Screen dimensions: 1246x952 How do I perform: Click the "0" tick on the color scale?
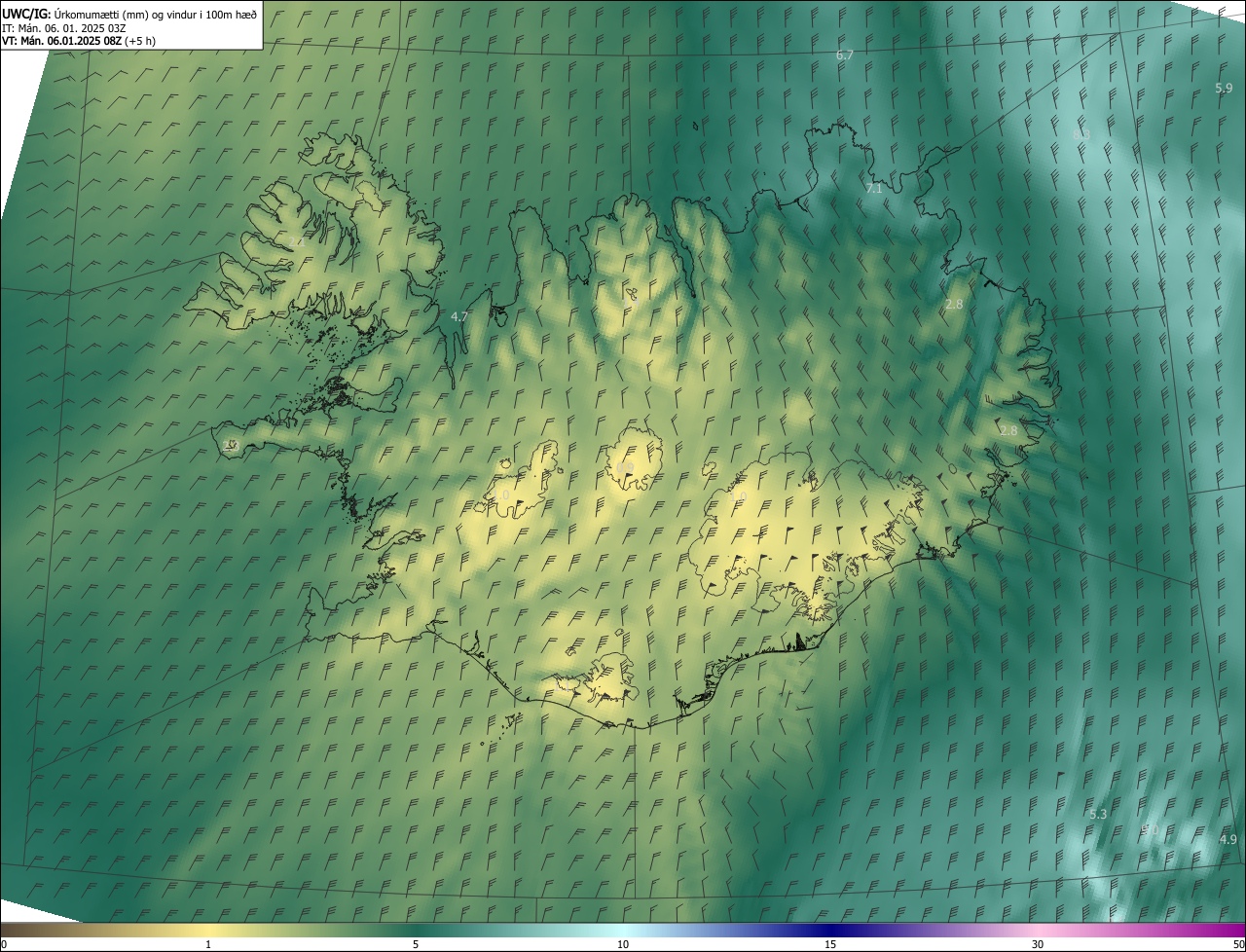[x=4, y=944]
